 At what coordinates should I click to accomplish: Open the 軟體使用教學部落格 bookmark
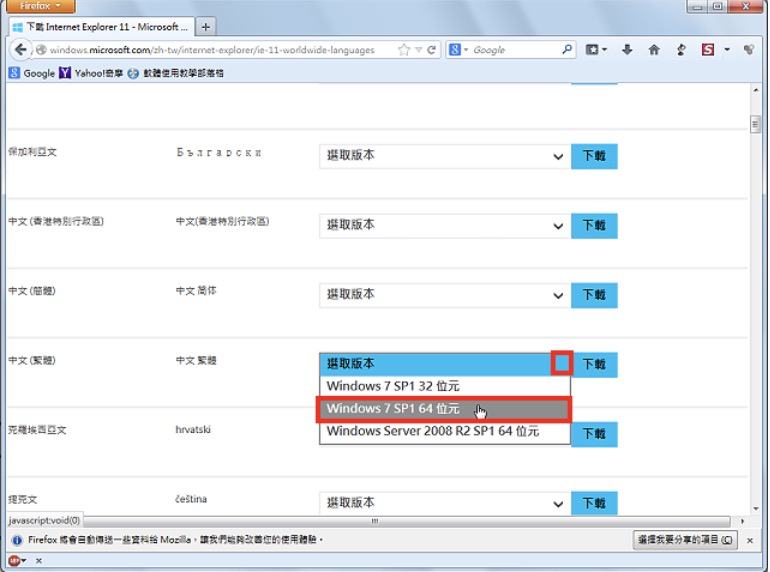(x=176, y=73)
